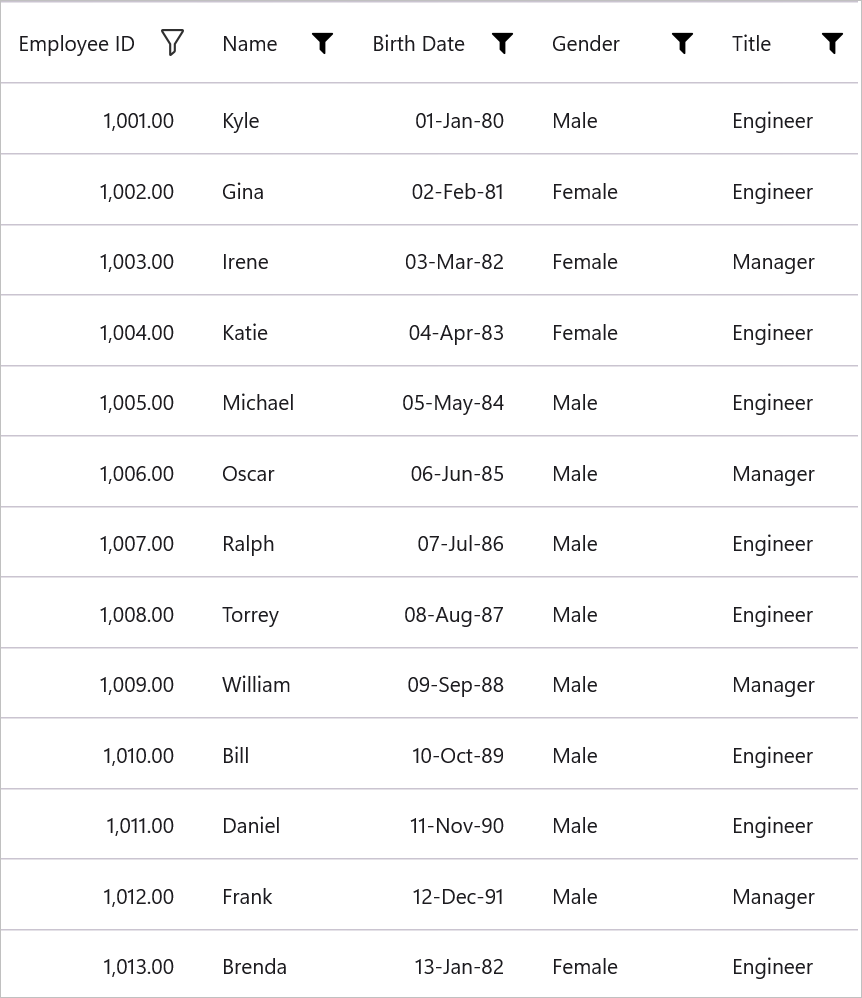862x998 pixels.
Task: Click the name cell Michael
Action: [x=258, y=403]
